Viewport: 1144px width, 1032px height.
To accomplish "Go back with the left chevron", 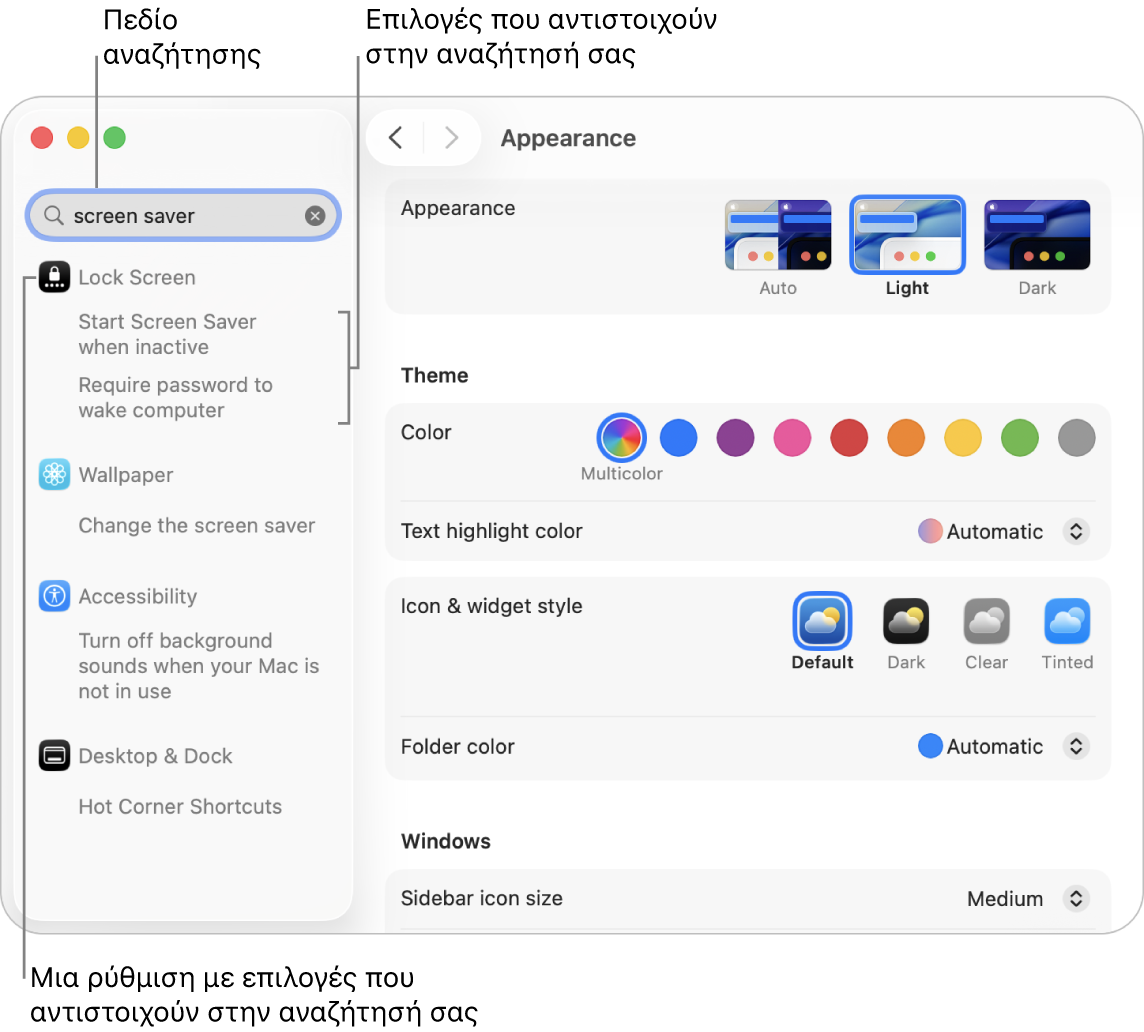I will pos(395,137).
